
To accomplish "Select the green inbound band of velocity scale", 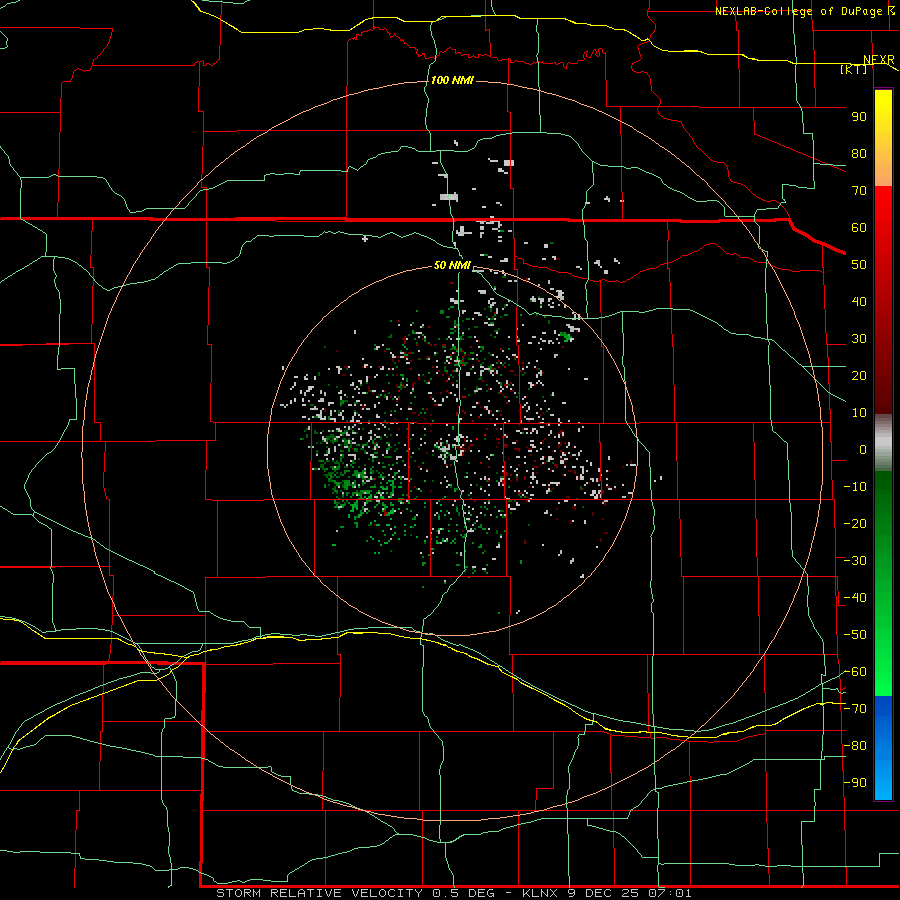I will click(883, 583).
